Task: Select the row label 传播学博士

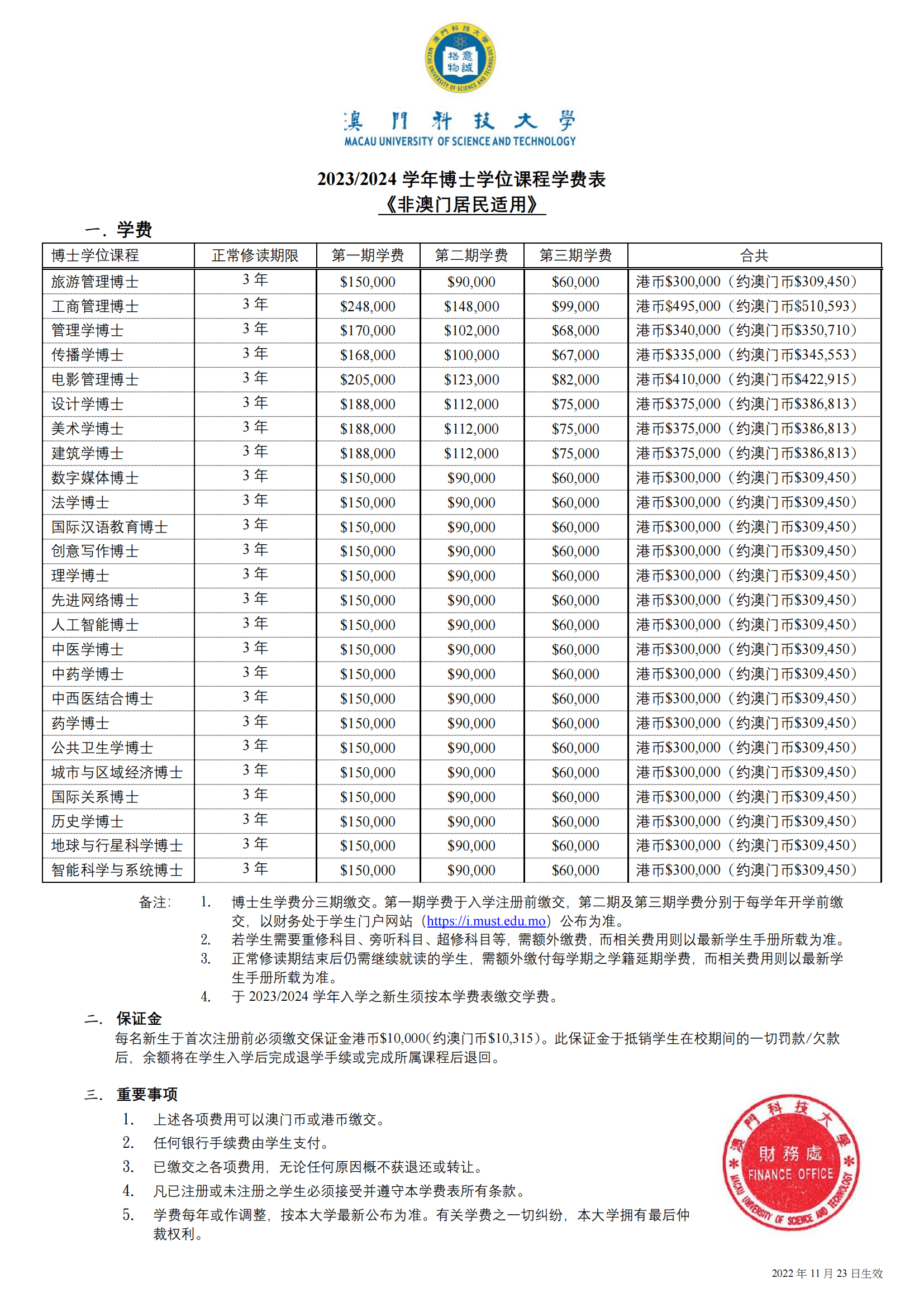Action: [88, 355]
